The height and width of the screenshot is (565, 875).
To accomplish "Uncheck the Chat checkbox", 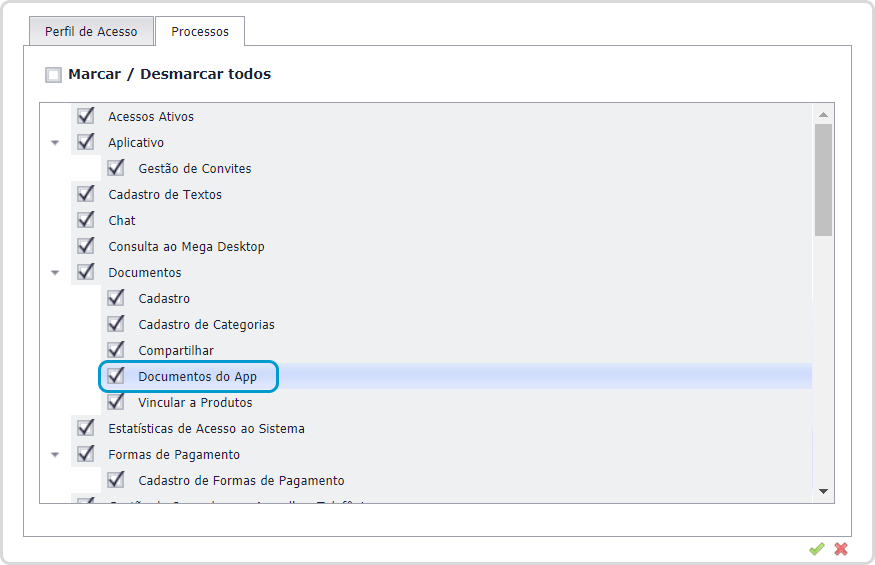I will pyautogui.click(x=86, y=220).
